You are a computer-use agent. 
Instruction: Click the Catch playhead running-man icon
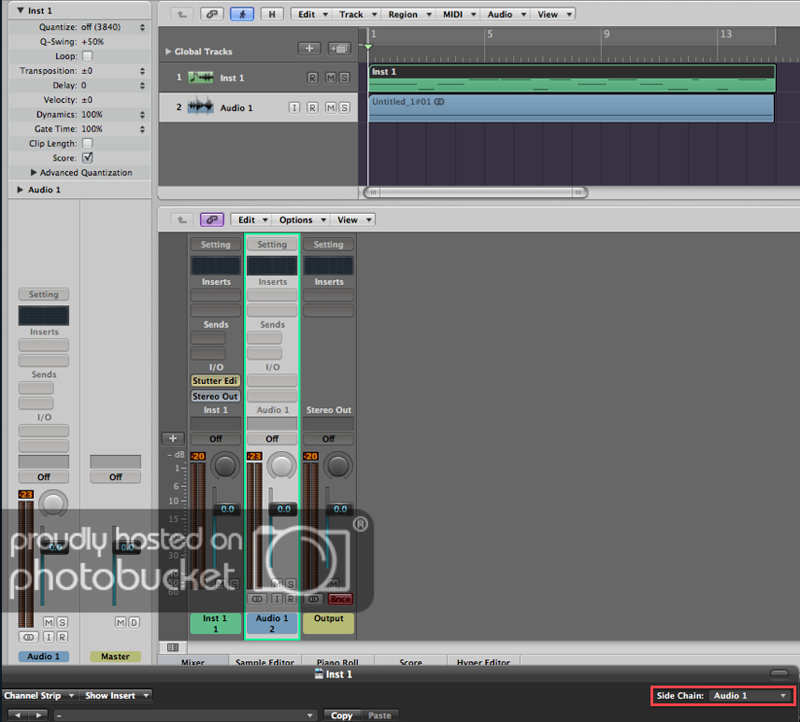tap(241, 14)
